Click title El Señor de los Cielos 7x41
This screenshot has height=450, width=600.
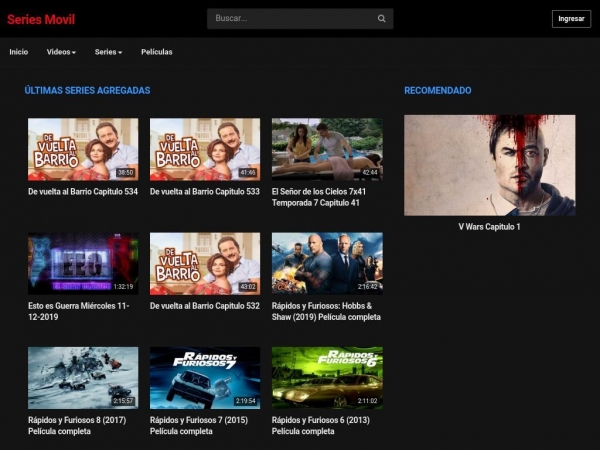pyautogui.click(x=319, y=197)
